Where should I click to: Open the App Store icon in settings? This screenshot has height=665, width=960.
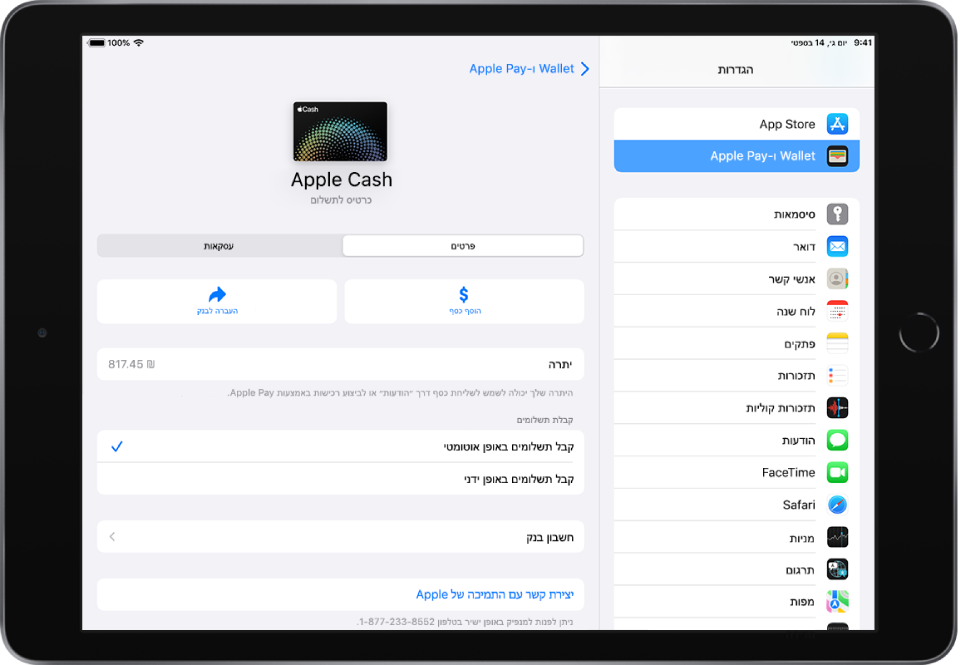coord(837,124)
